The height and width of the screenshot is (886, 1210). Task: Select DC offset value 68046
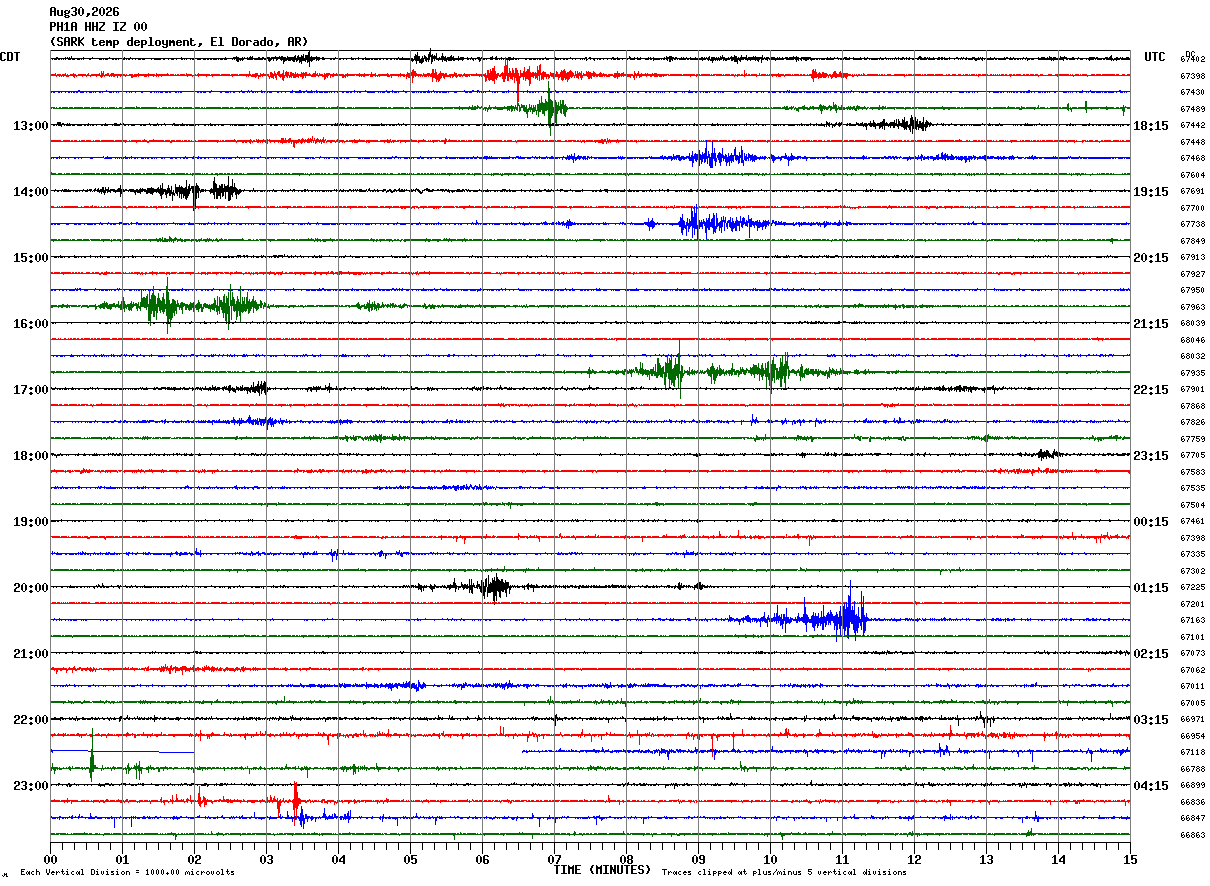1192,340
